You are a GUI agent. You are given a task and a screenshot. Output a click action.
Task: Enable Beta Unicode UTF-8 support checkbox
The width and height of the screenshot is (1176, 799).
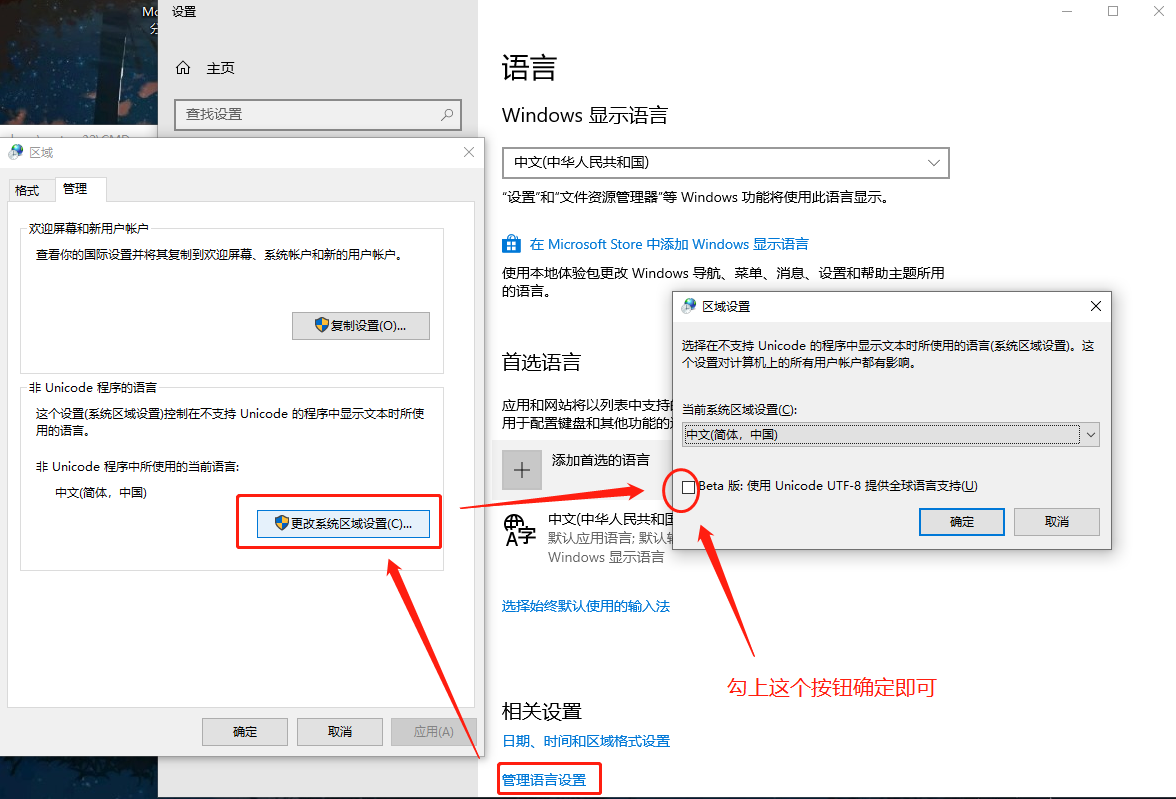click(688, 487)
